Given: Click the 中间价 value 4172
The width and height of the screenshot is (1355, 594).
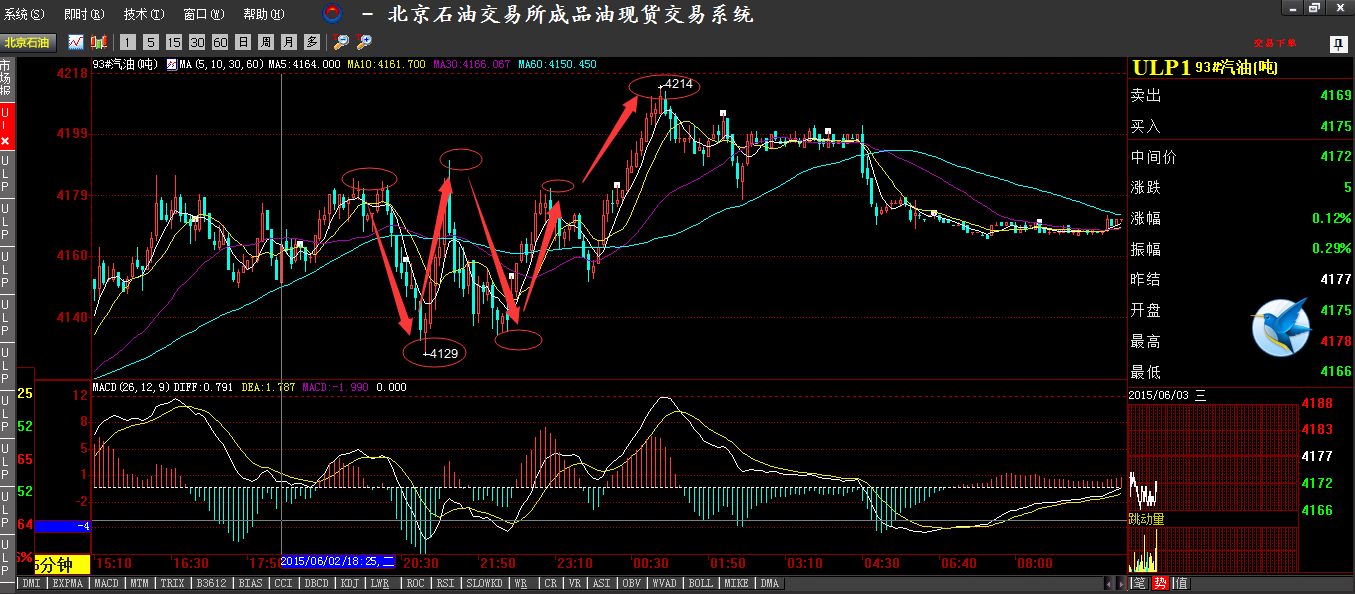Looking at the screenshot, I should pyautogui.click(x=1335, y=157).
